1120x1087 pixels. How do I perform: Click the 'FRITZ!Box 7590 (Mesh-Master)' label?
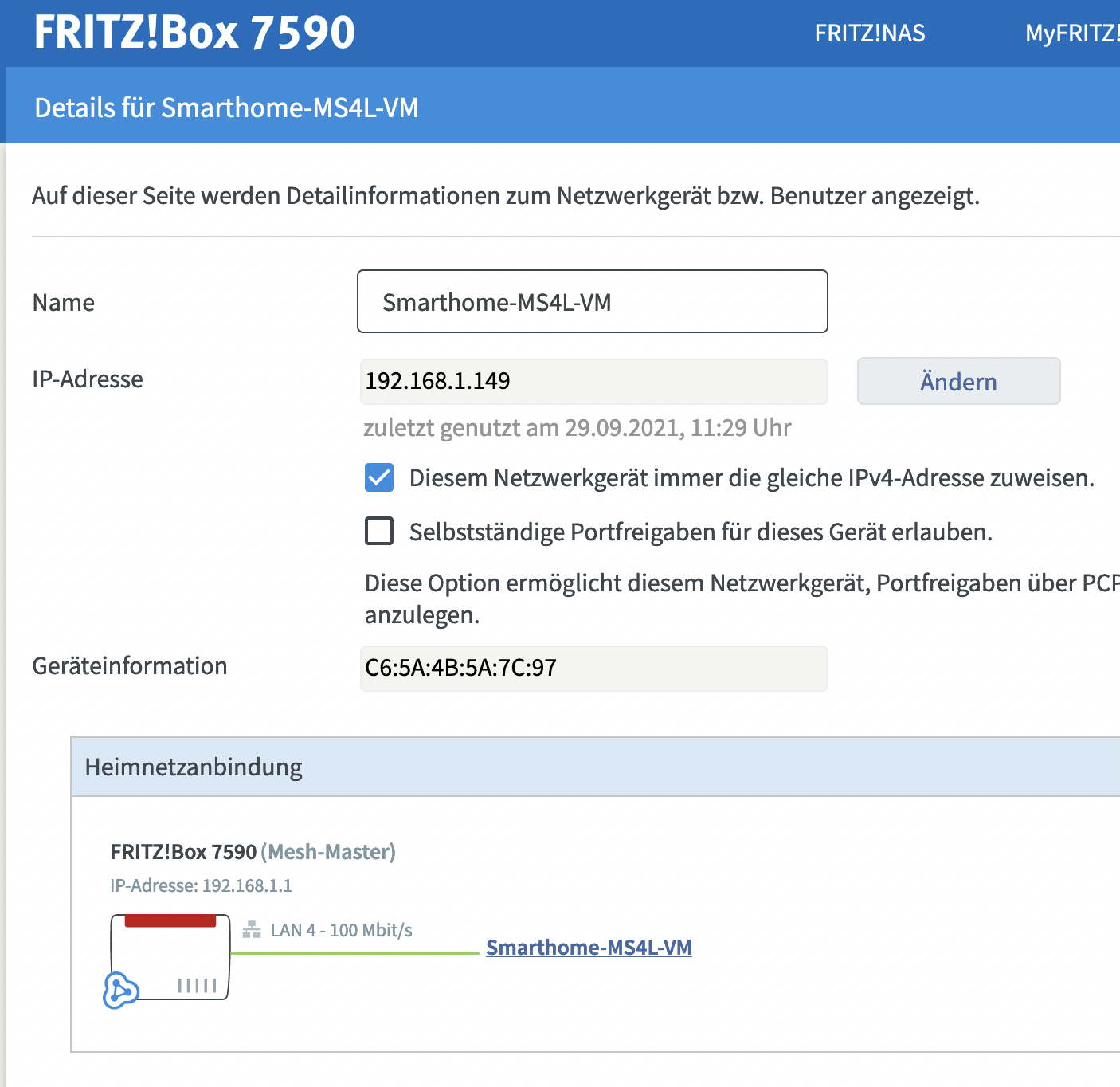253,852
